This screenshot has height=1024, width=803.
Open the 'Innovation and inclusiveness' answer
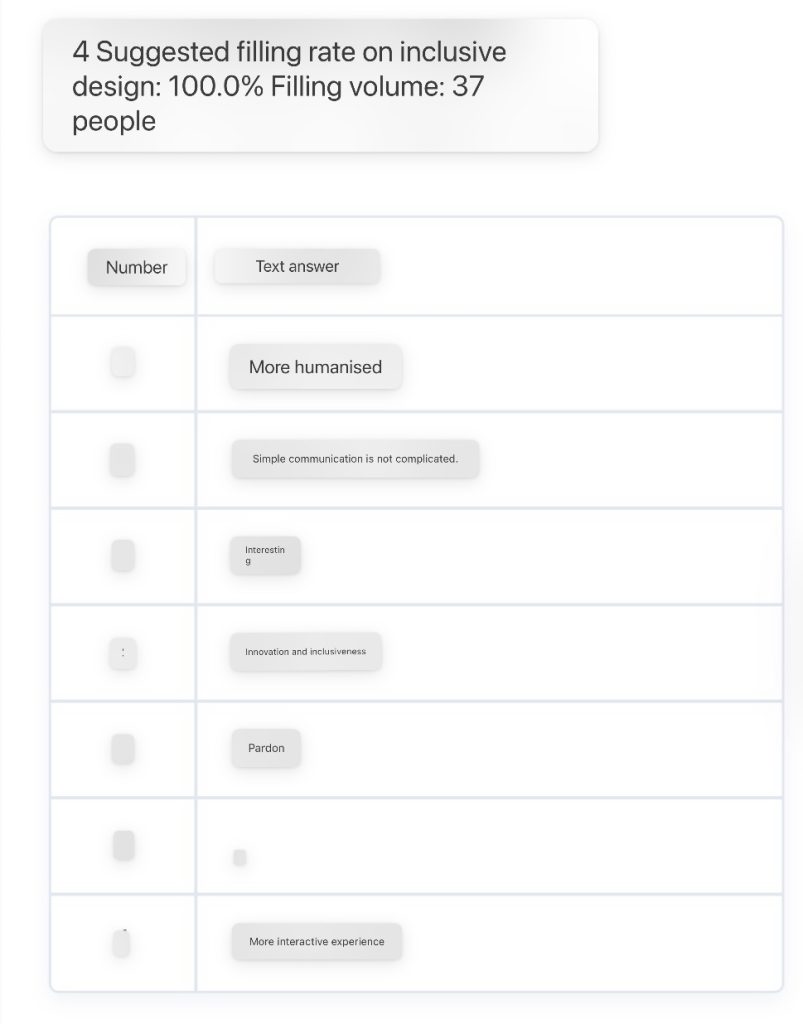(306, 652)
